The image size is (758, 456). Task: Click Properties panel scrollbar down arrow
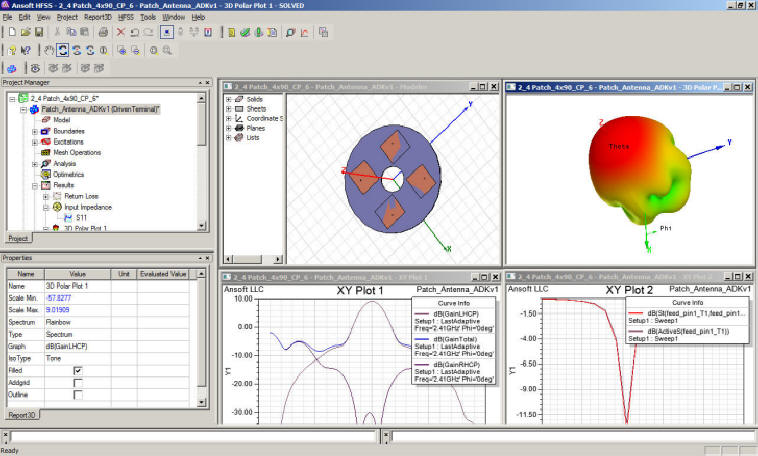[202, 403]
